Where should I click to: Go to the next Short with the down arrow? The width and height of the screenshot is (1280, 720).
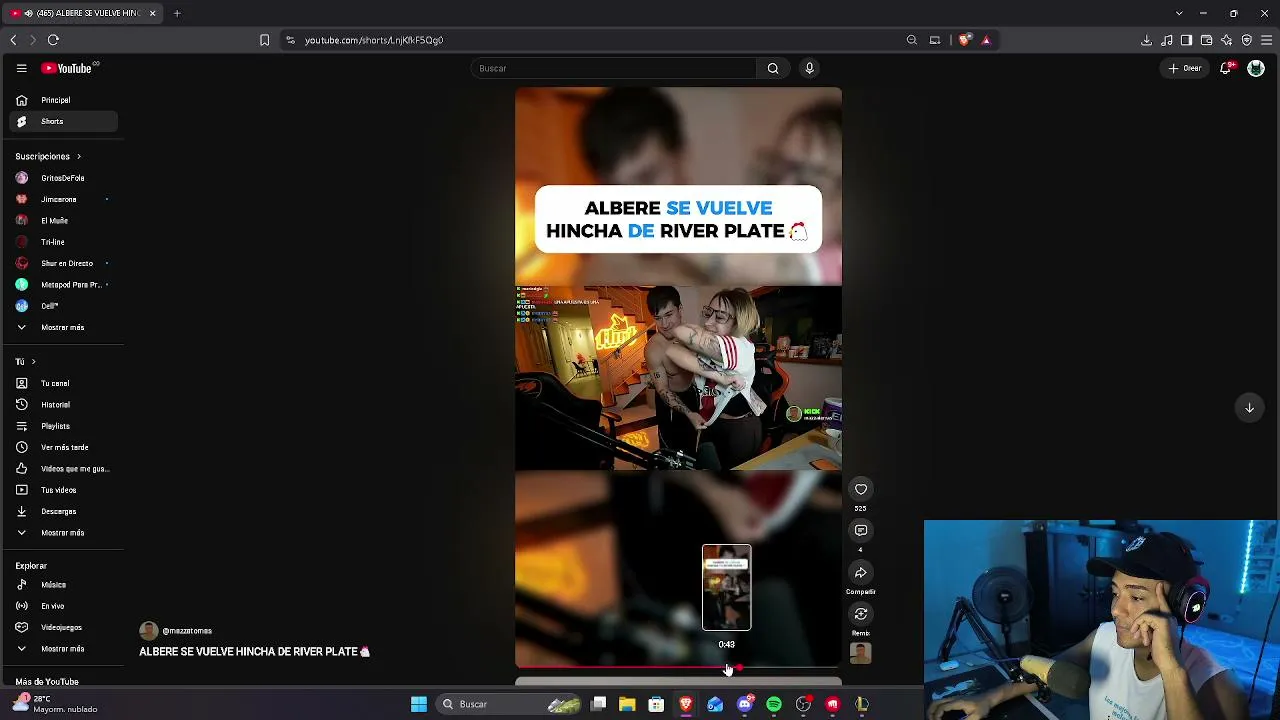pos(1249,407)
